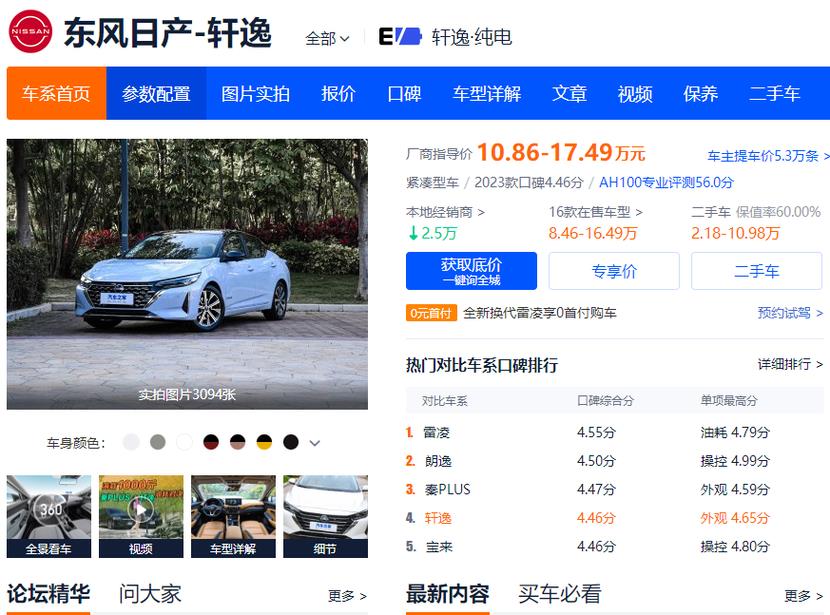Play the 视频 thumbnail
The width and height of the screenshot is (830, 615).
tap(141, 516)
